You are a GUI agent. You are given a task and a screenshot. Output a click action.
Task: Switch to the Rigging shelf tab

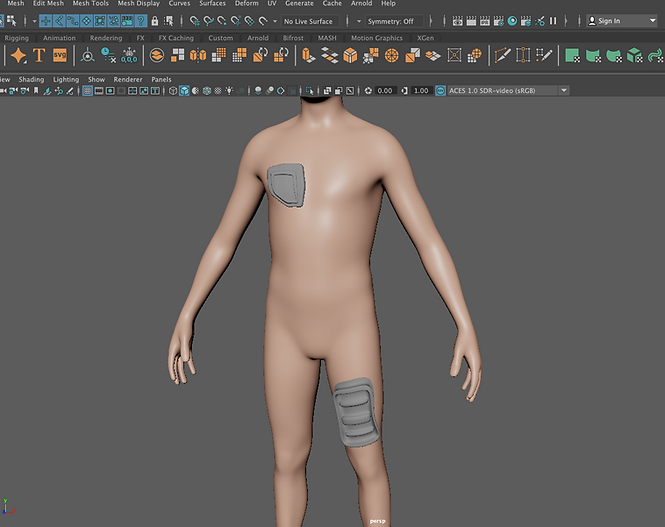click(17, 38)
